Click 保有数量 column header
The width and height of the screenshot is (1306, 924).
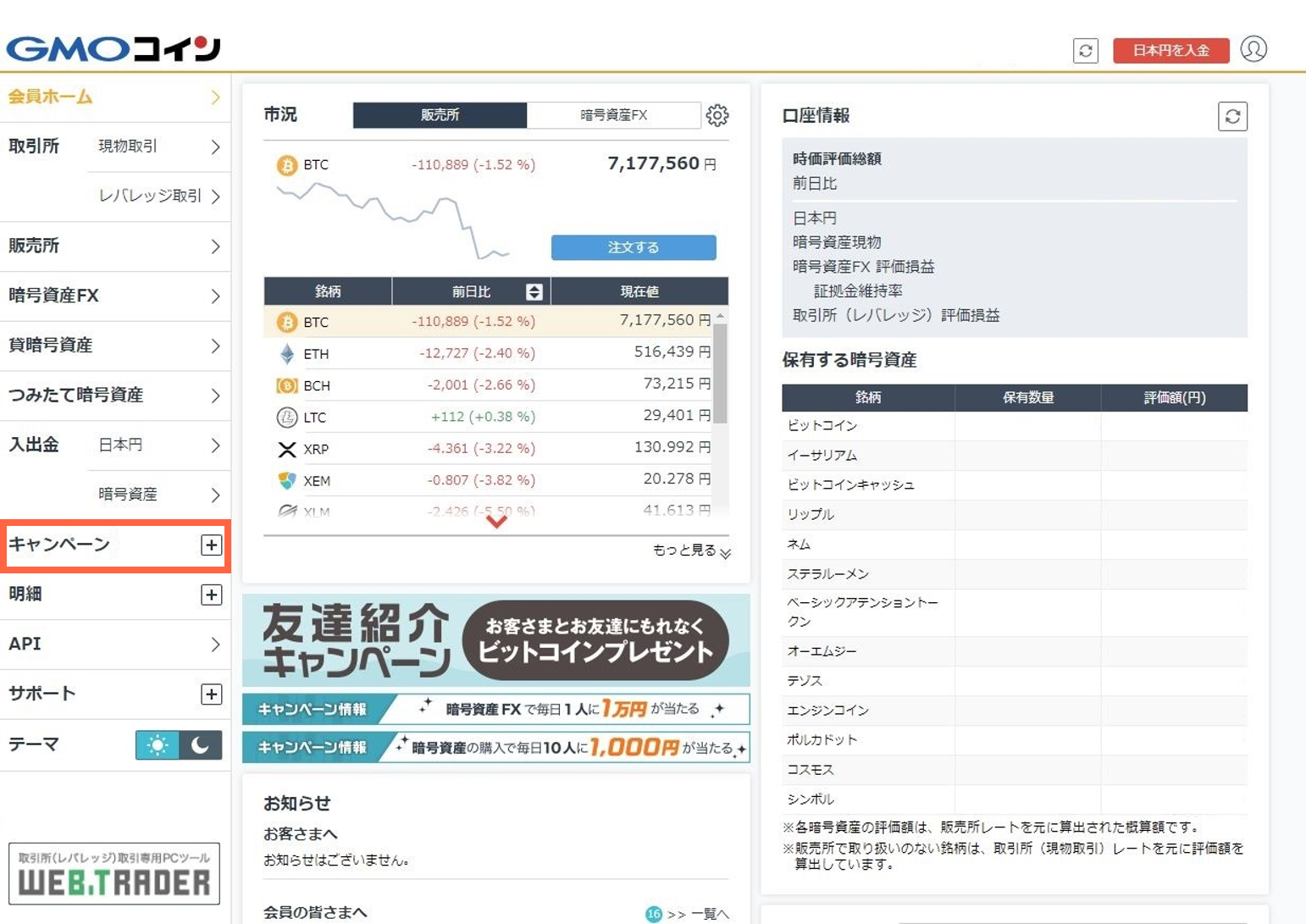coord(1028,397)
